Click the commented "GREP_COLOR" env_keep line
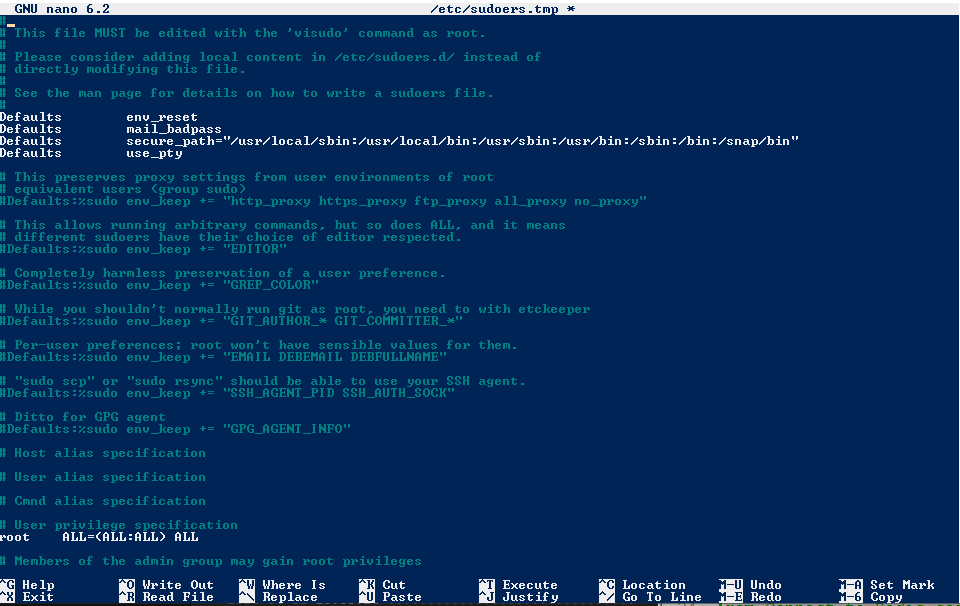Screen dimensions: 960x606 point(159,285)
